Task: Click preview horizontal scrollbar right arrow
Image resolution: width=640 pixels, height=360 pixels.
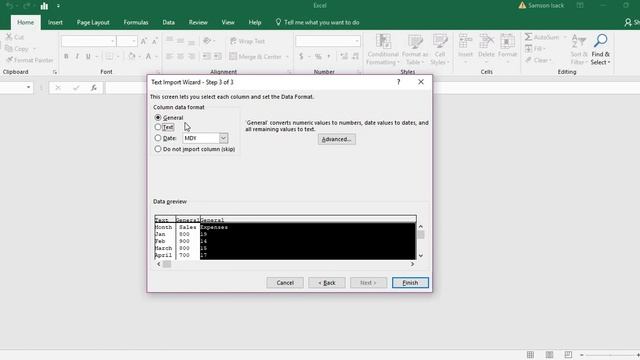Action: pyautogui.click(x=412, y=264)
